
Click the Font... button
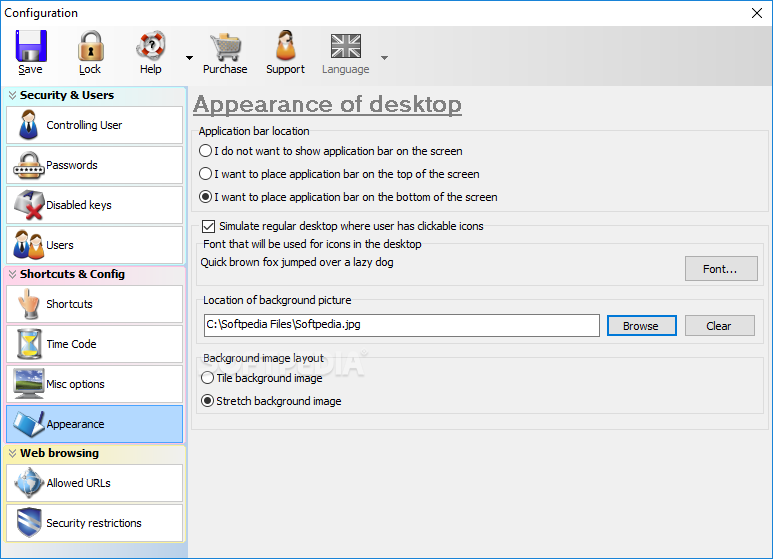tap(721, 269)
